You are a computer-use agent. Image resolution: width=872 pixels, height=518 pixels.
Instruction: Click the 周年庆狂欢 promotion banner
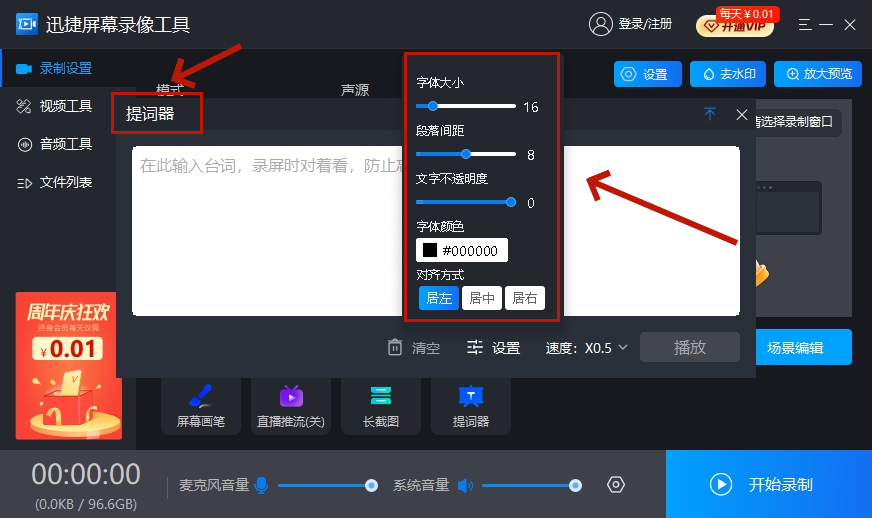[67, 366]
